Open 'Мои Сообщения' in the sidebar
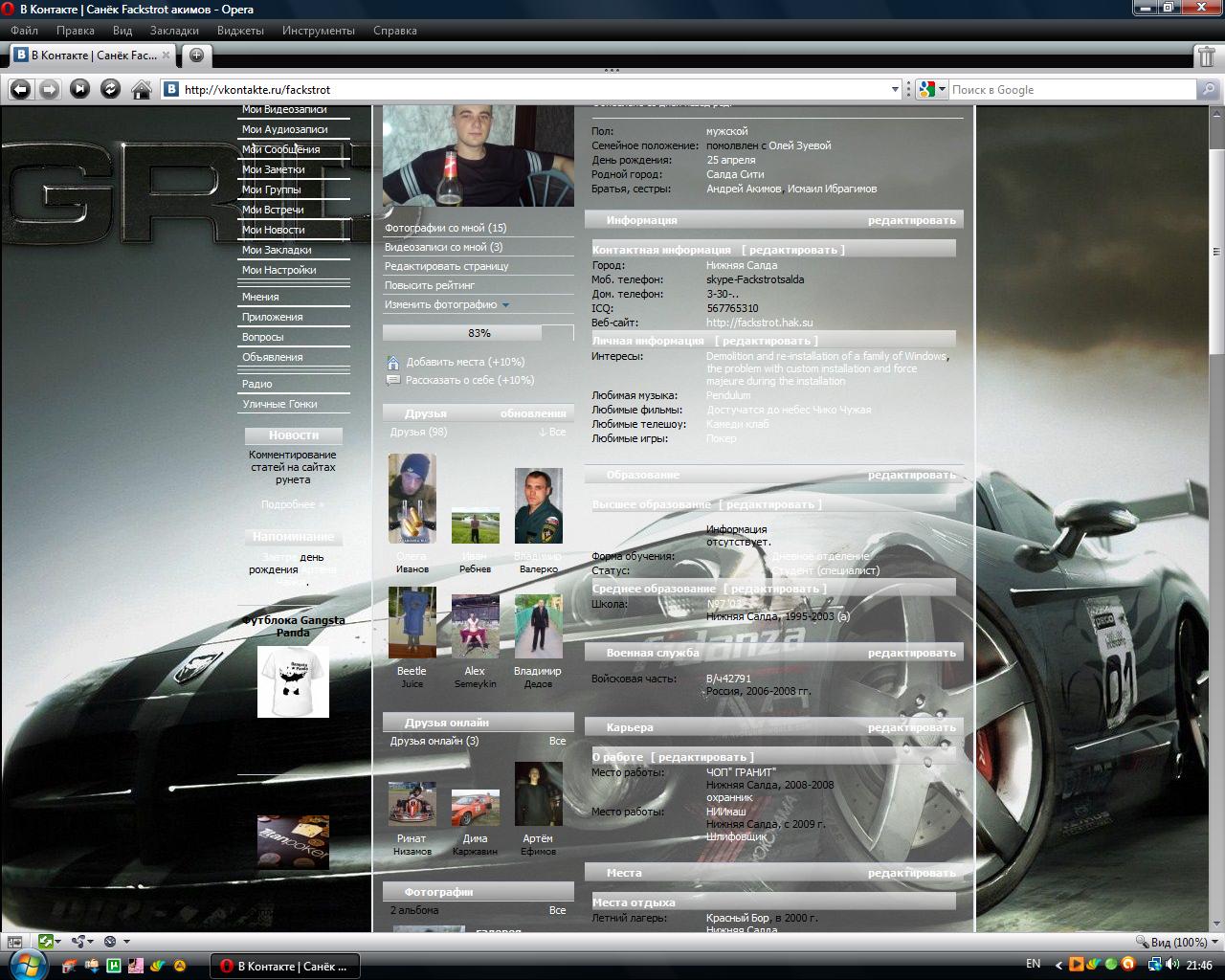The height and width of the screenshot is (980, 1225). point(280,149)
